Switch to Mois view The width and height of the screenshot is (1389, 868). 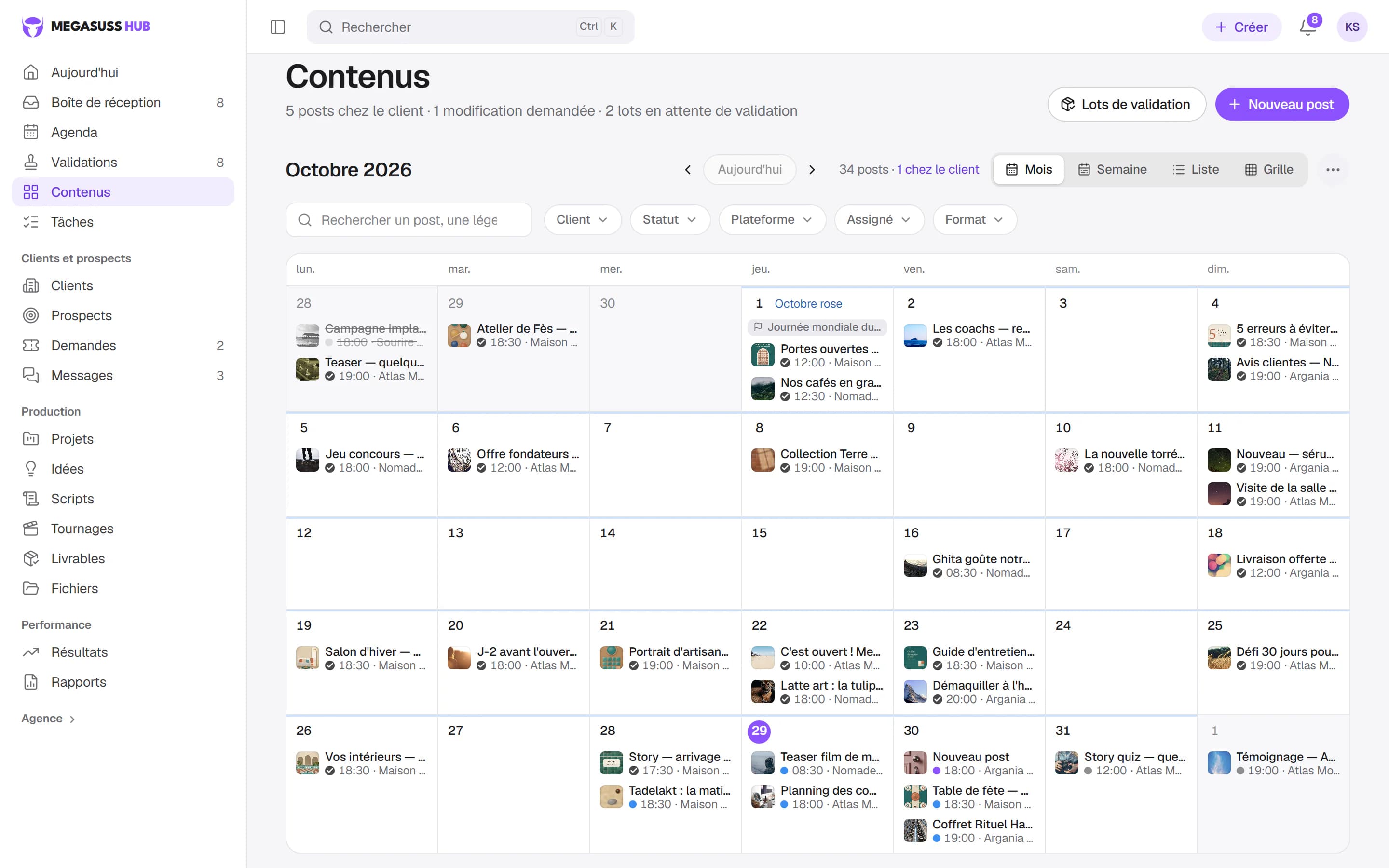(x=1029, y=169)
